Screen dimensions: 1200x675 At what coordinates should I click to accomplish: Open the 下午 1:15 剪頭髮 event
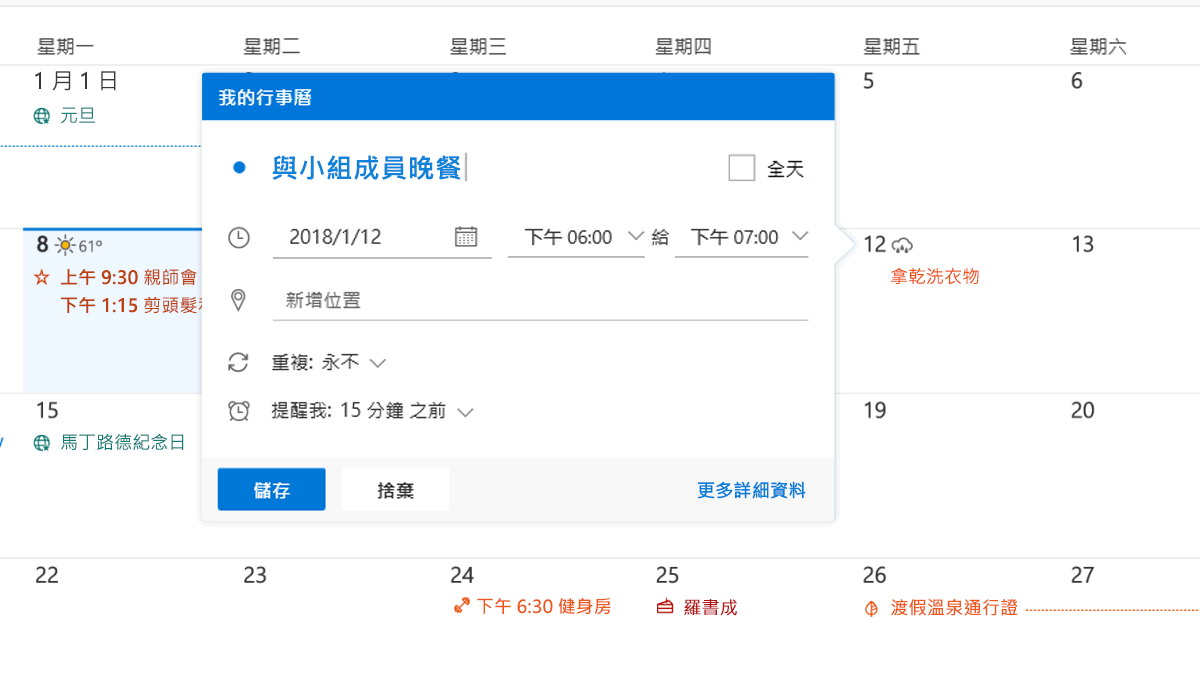[x=130, y=305]
